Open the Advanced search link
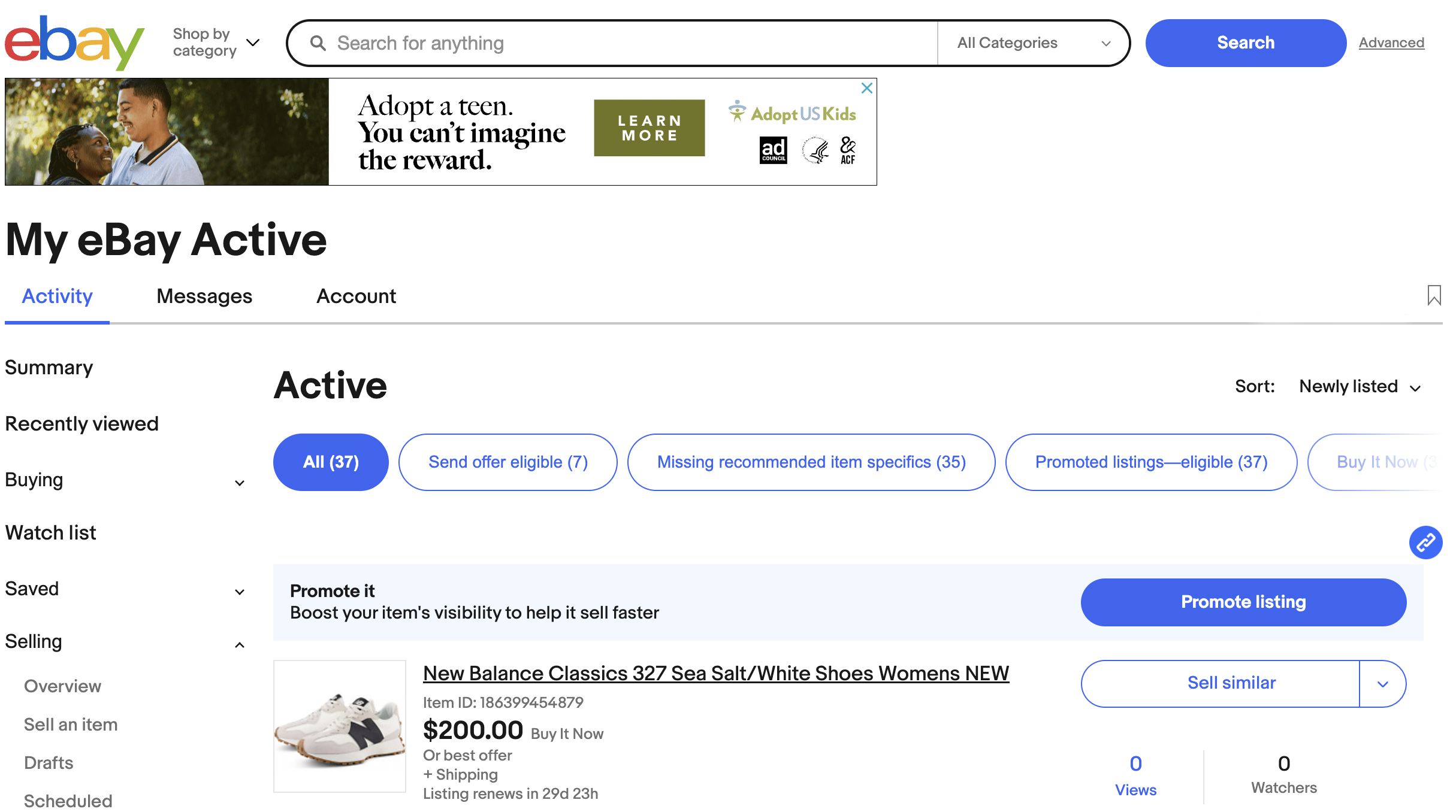 1391,43
